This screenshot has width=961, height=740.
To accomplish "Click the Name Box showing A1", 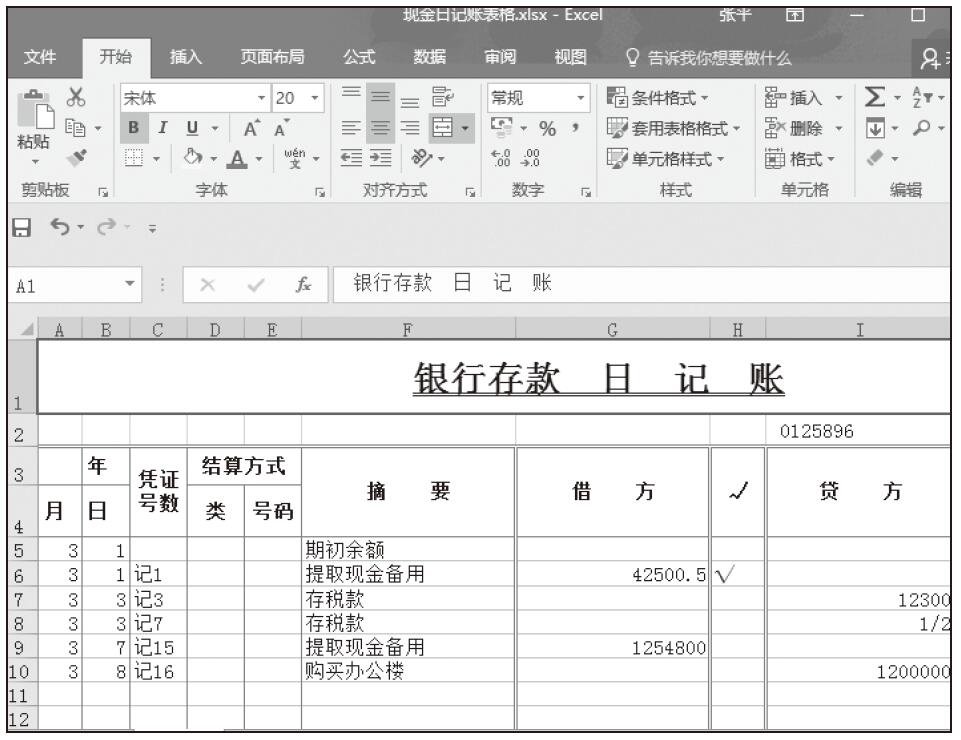I will coord(60,284).
